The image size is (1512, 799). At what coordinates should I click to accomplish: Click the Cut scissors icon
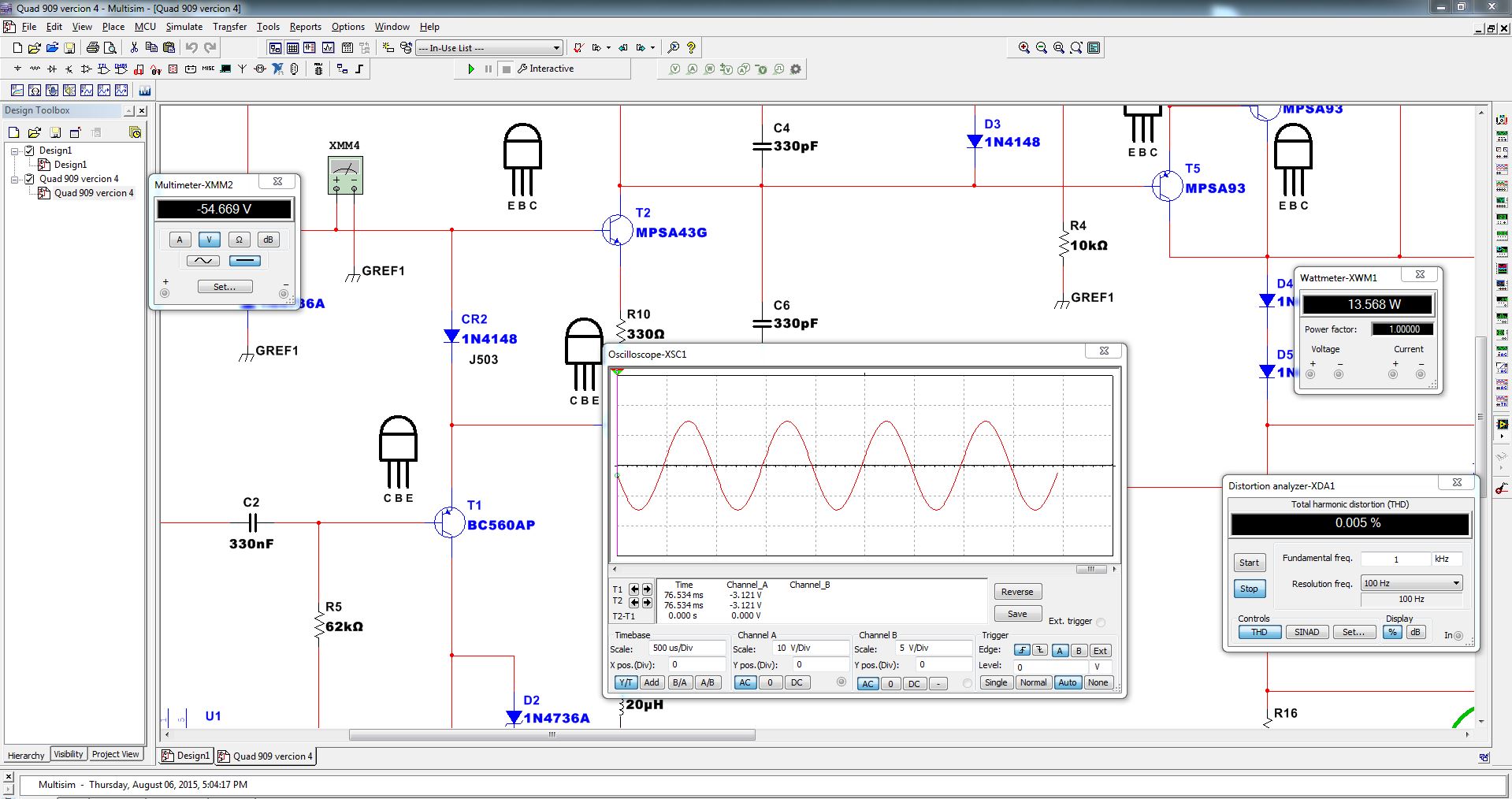[x=134, y=48]
